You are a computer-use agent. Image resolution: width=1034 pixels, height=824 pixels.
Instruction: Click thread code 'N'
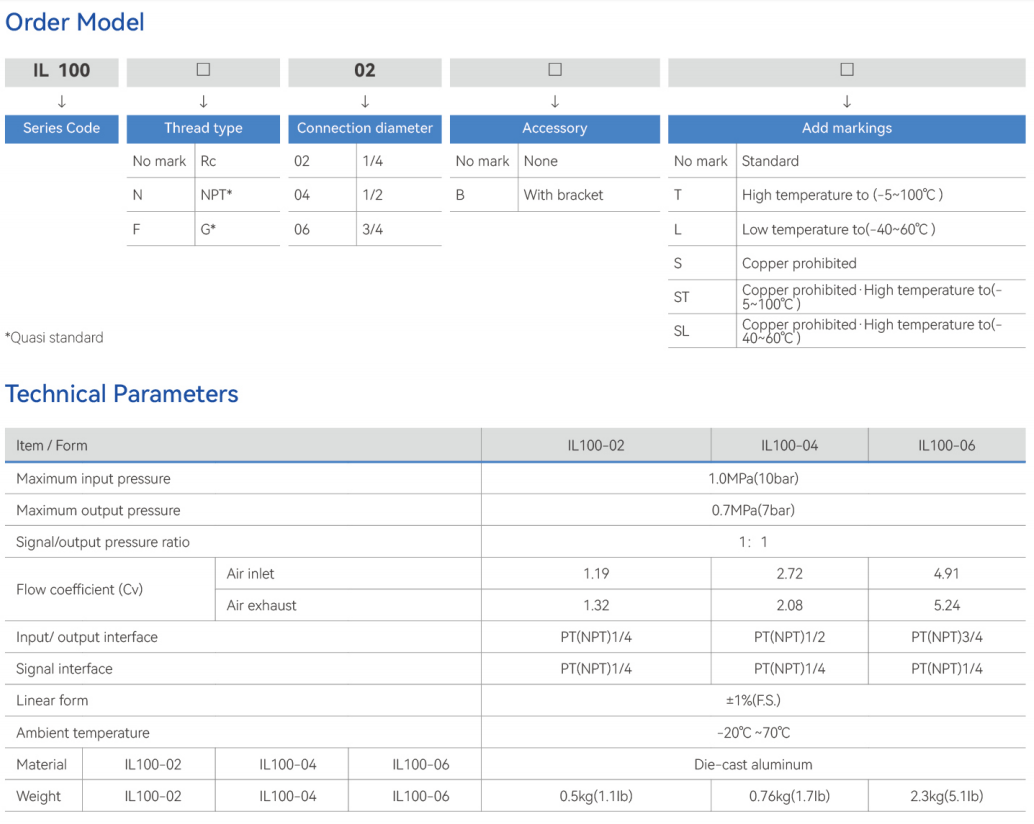coord(137,195)
